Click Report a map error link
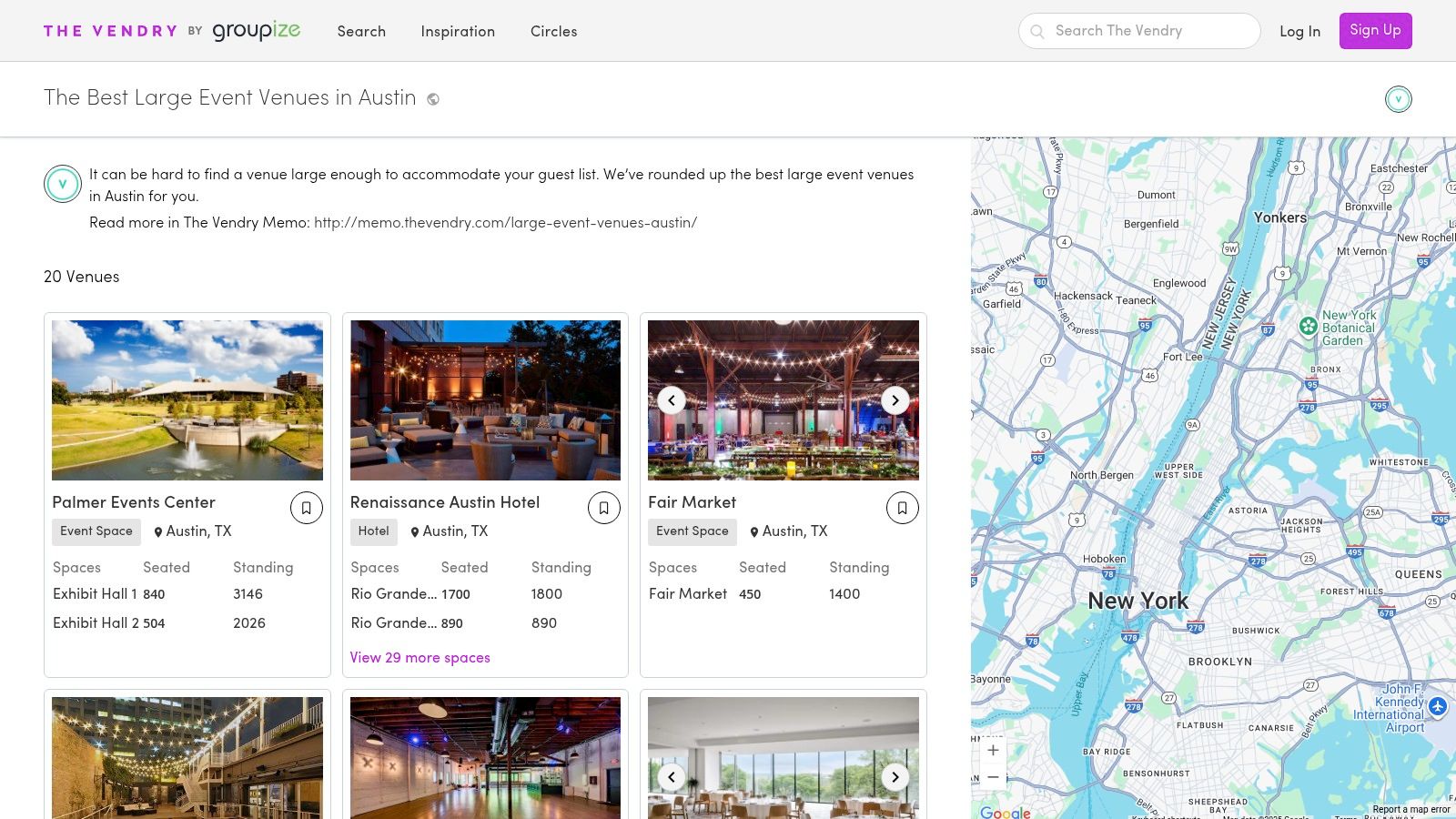Image resolution: width=1456 pixels, height=819 pixels. (1411, 809)
